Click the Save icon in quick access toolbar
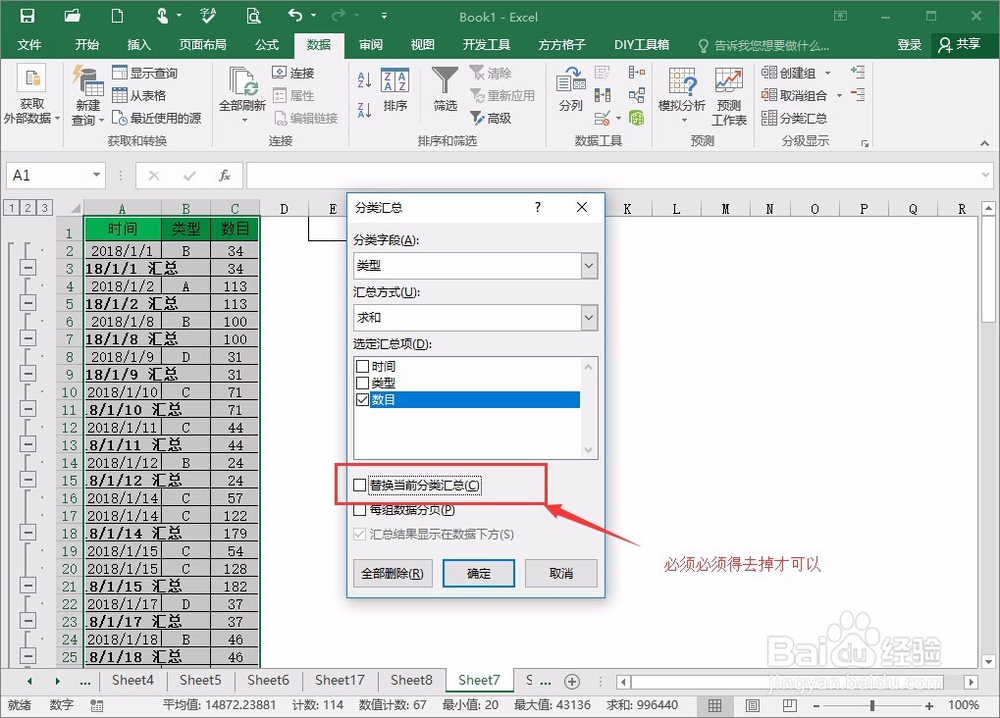The width and height of the screenshot is (1000, 718). (27, 15)
